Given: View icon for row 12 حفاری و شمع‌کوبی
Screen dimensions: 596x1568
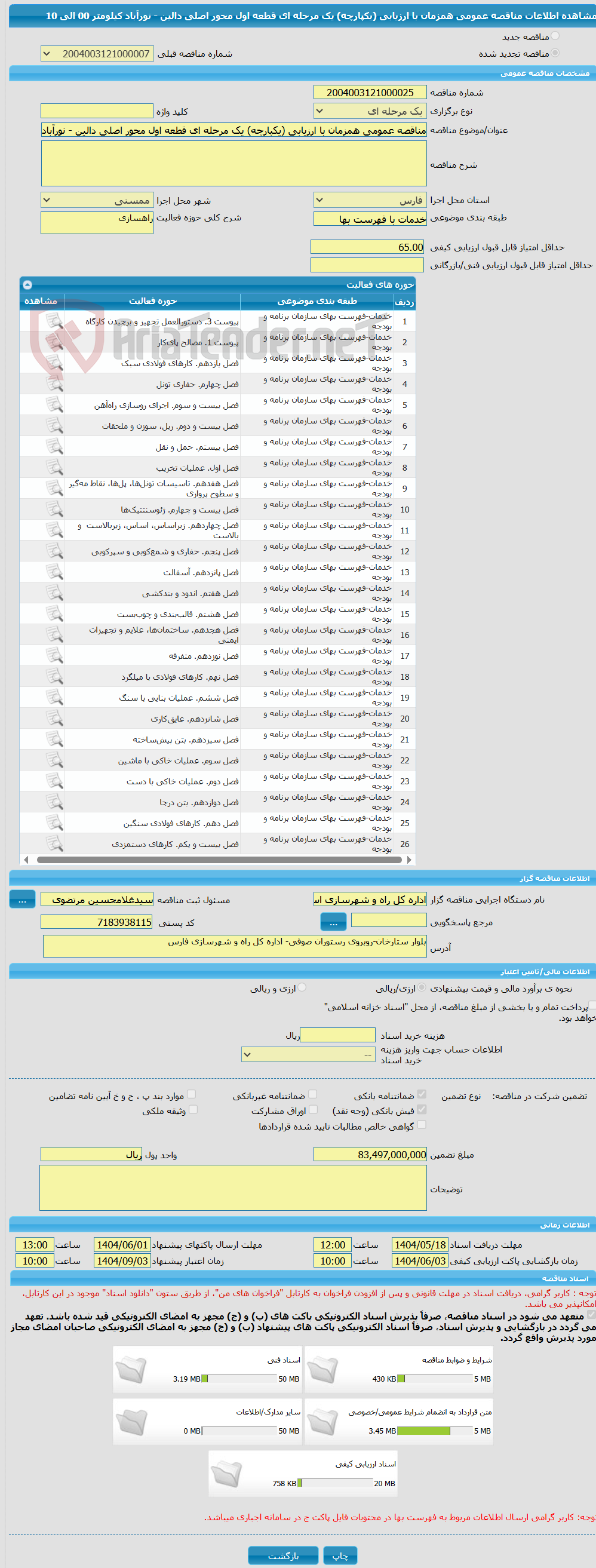Looking at the screenshot, I should [x=54, y=551].
